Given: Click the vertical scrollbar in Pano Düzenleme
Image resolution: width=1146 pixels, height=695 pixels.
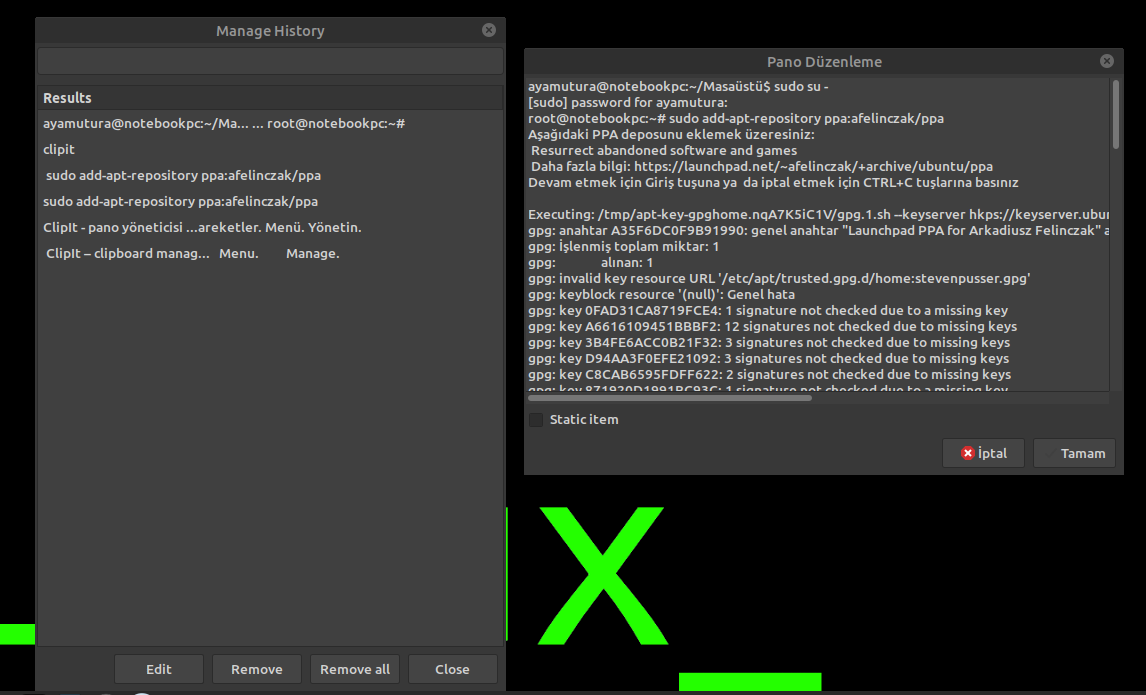Looking at the screenshot, I should 1115,114.
